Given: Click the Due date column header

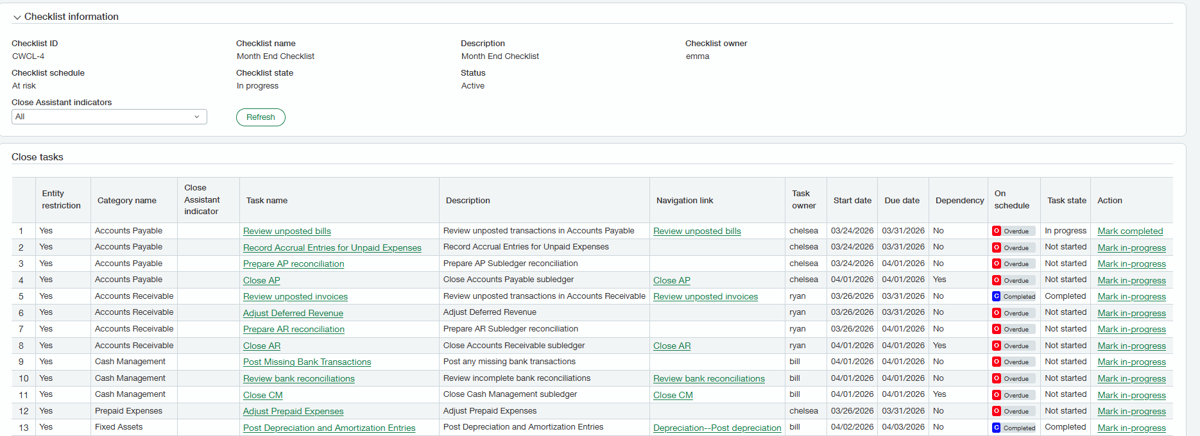Looking at the screenshot, I should [902, 200].
